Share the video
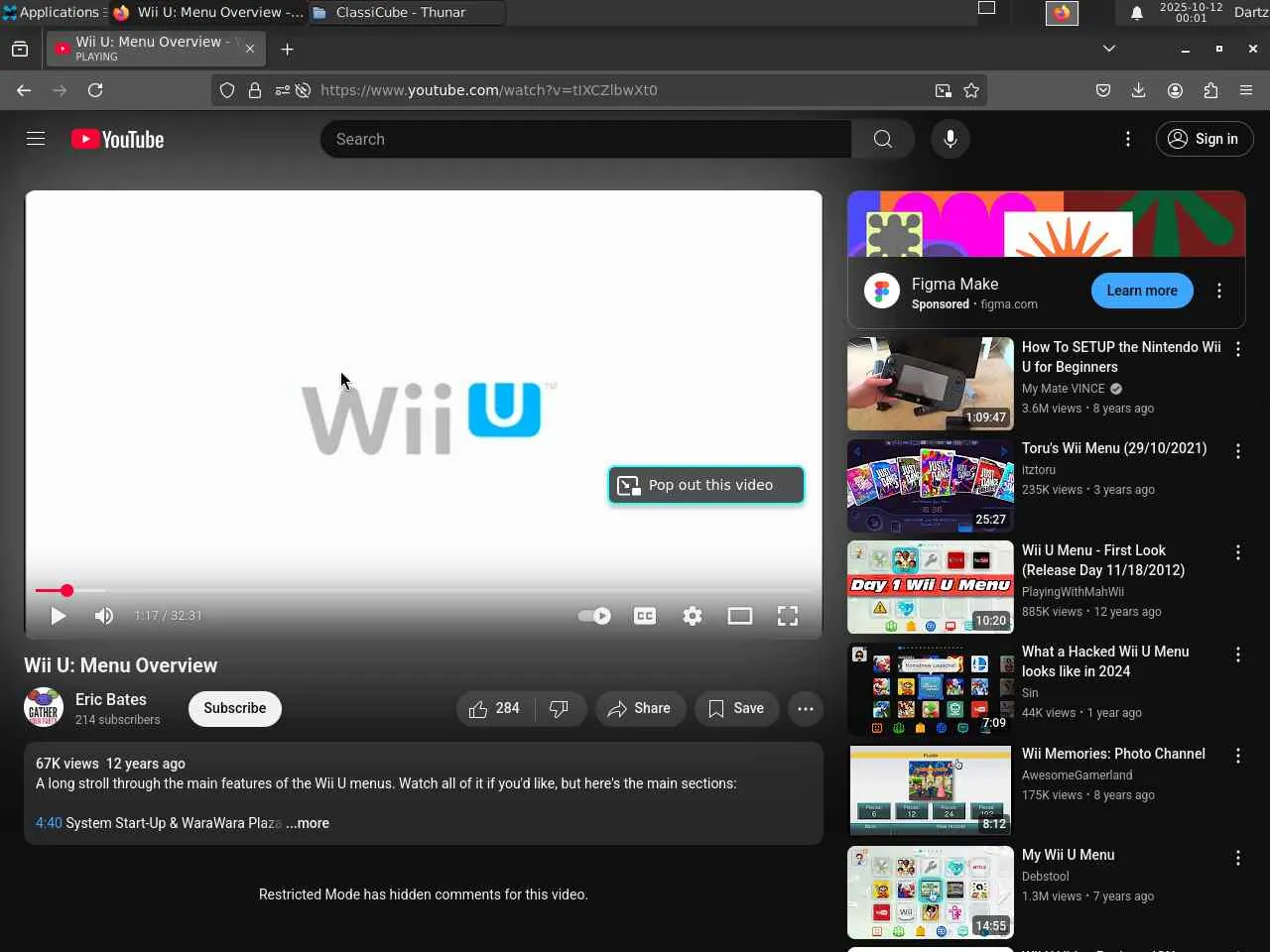Screen dimensions: 1270x952 (x=640, y=708)
